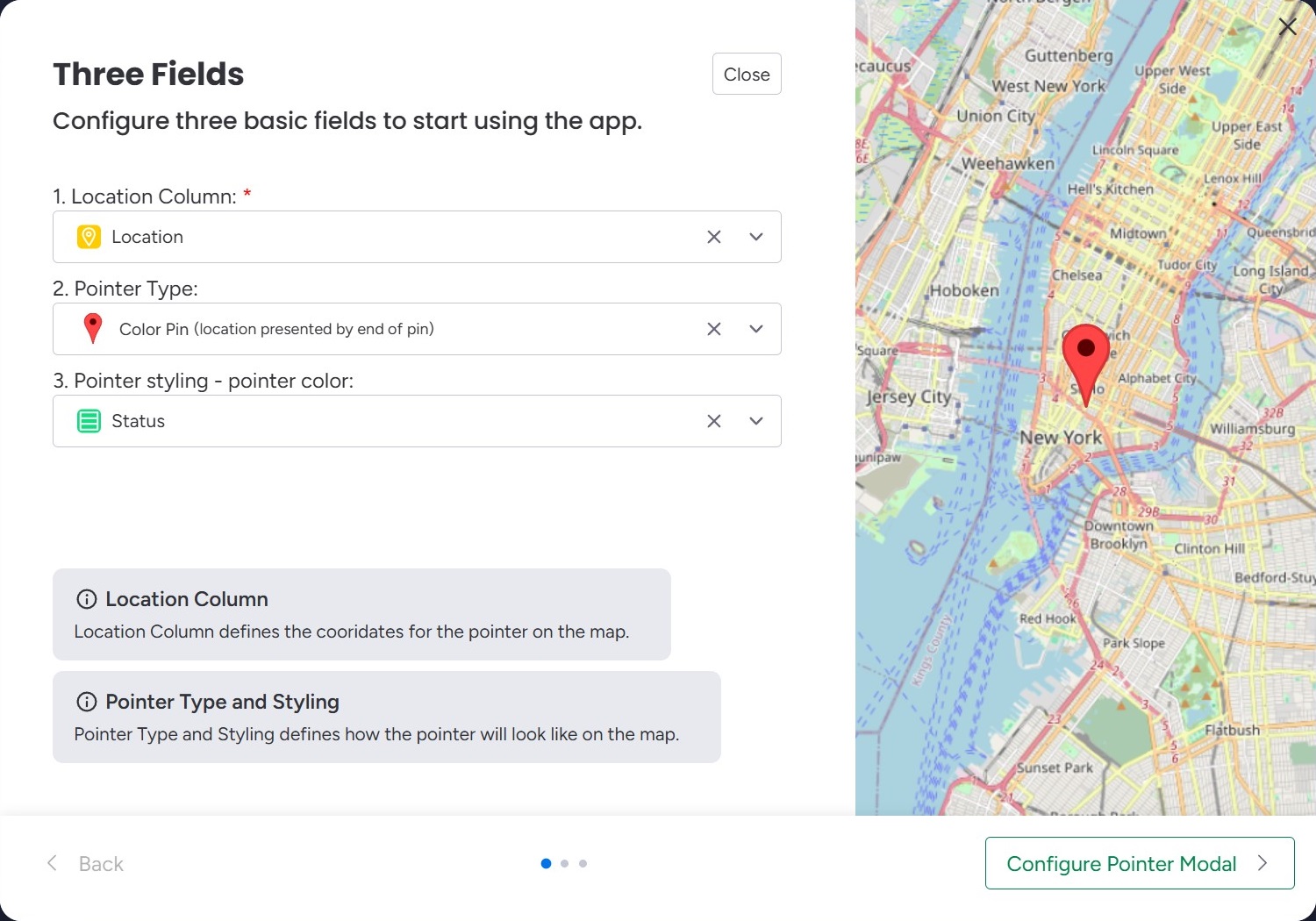1316x921 pixels.
Task: Clear the Color Pin pointer type
Action: pos(714,329)
